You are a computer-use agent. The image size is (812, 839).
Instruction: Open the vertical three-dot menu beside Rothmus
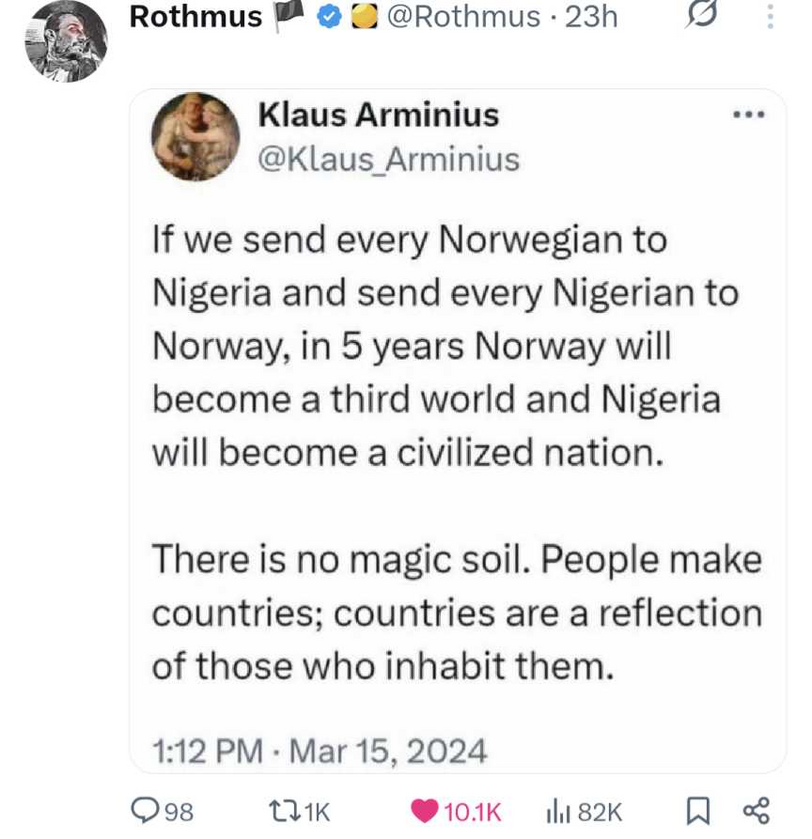point(769,17)
